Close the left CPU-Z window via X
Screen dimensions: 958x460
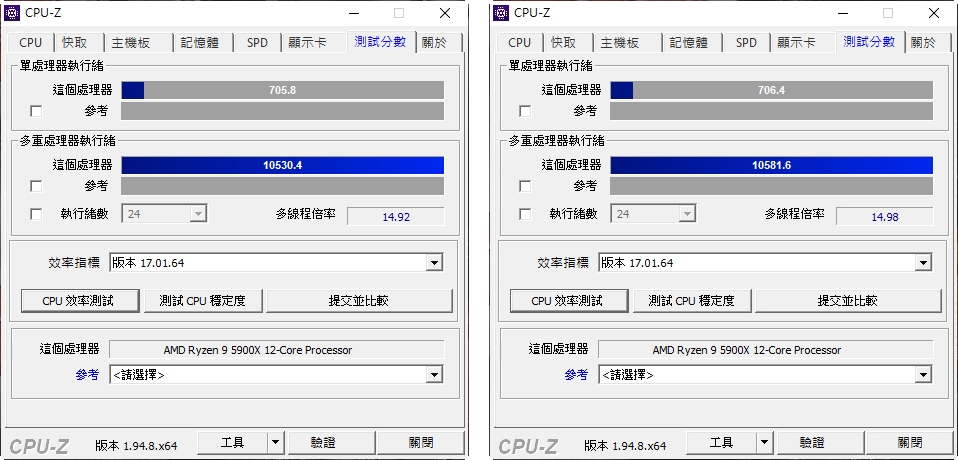(x=445, y=13)
